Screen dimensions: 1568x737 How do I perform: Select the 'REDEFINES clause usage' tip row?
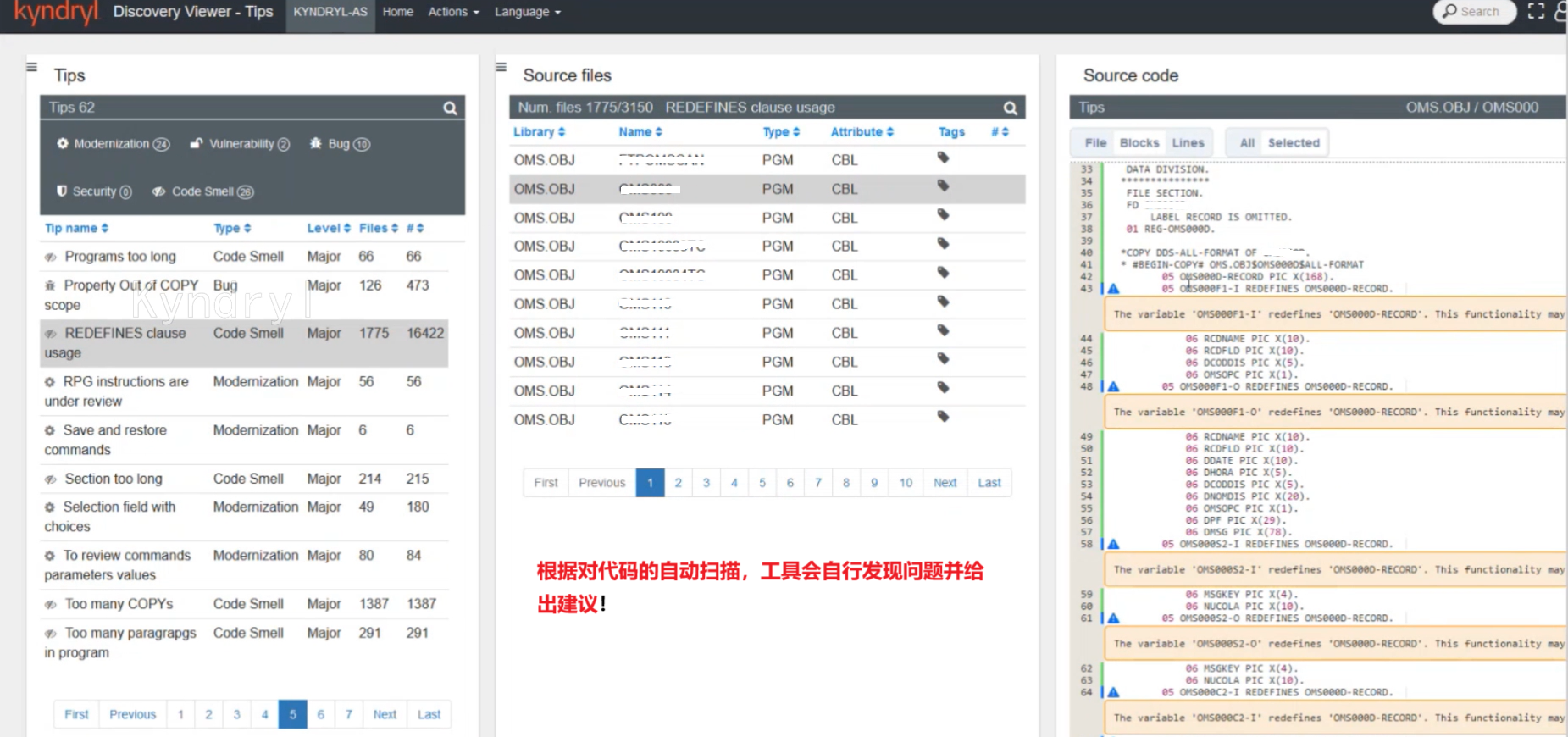click(x=244, y=343)
